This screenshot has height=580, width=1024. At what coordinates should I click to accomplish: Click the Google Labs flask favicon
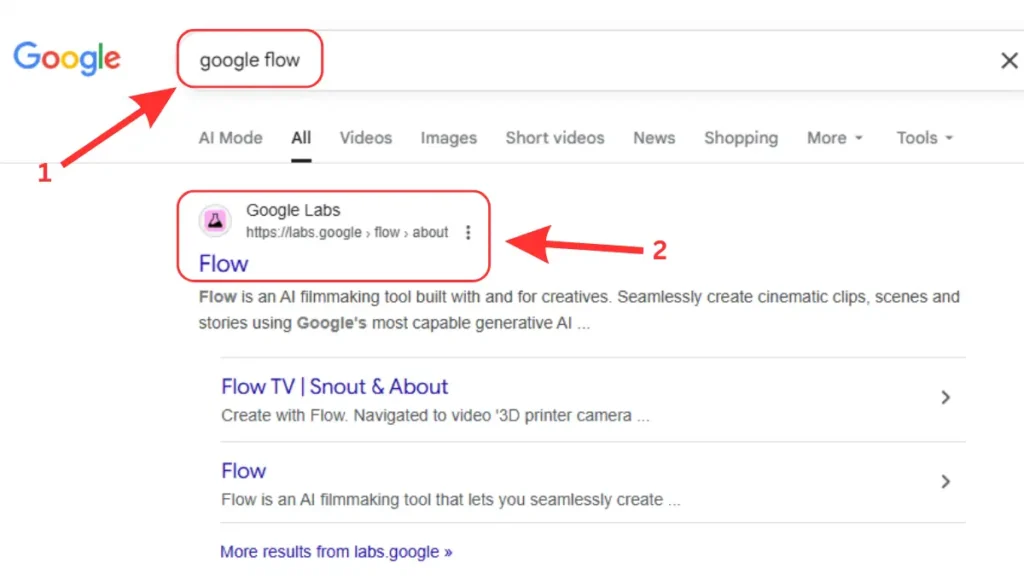[x=214, y=220]
